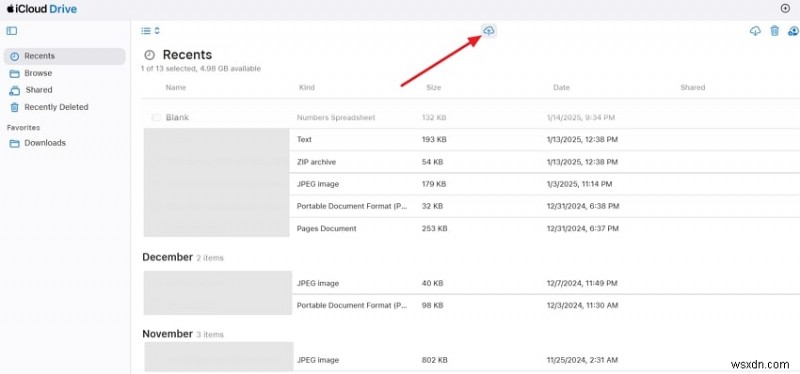Click the Shared folder icon
The width and height of the screenshot is (800, 374).
pos(14,90)
